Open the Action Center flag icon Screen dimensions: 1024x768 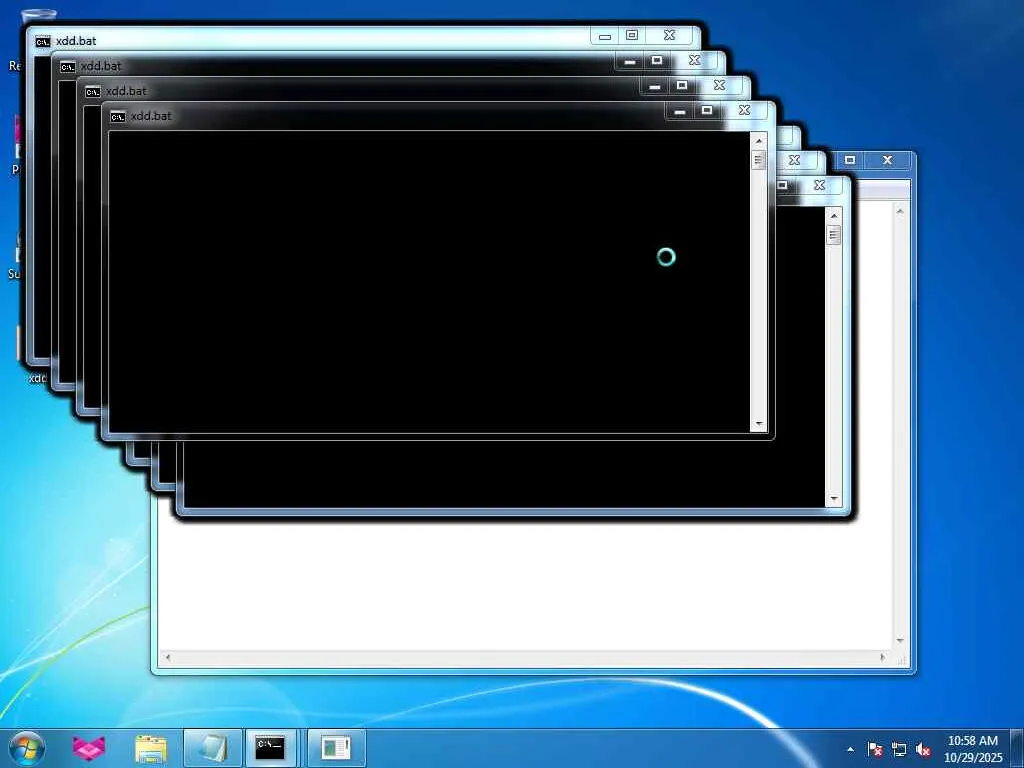[x=875, y=749]
